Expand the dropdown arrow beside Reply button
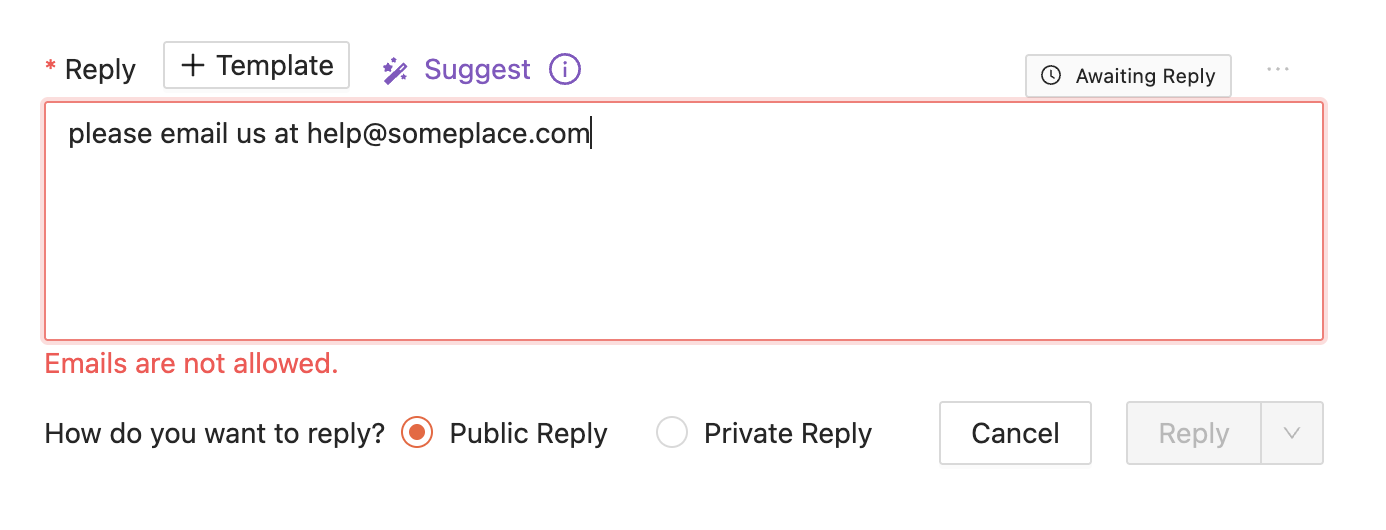1386x530 pixels. [1292, 433]
